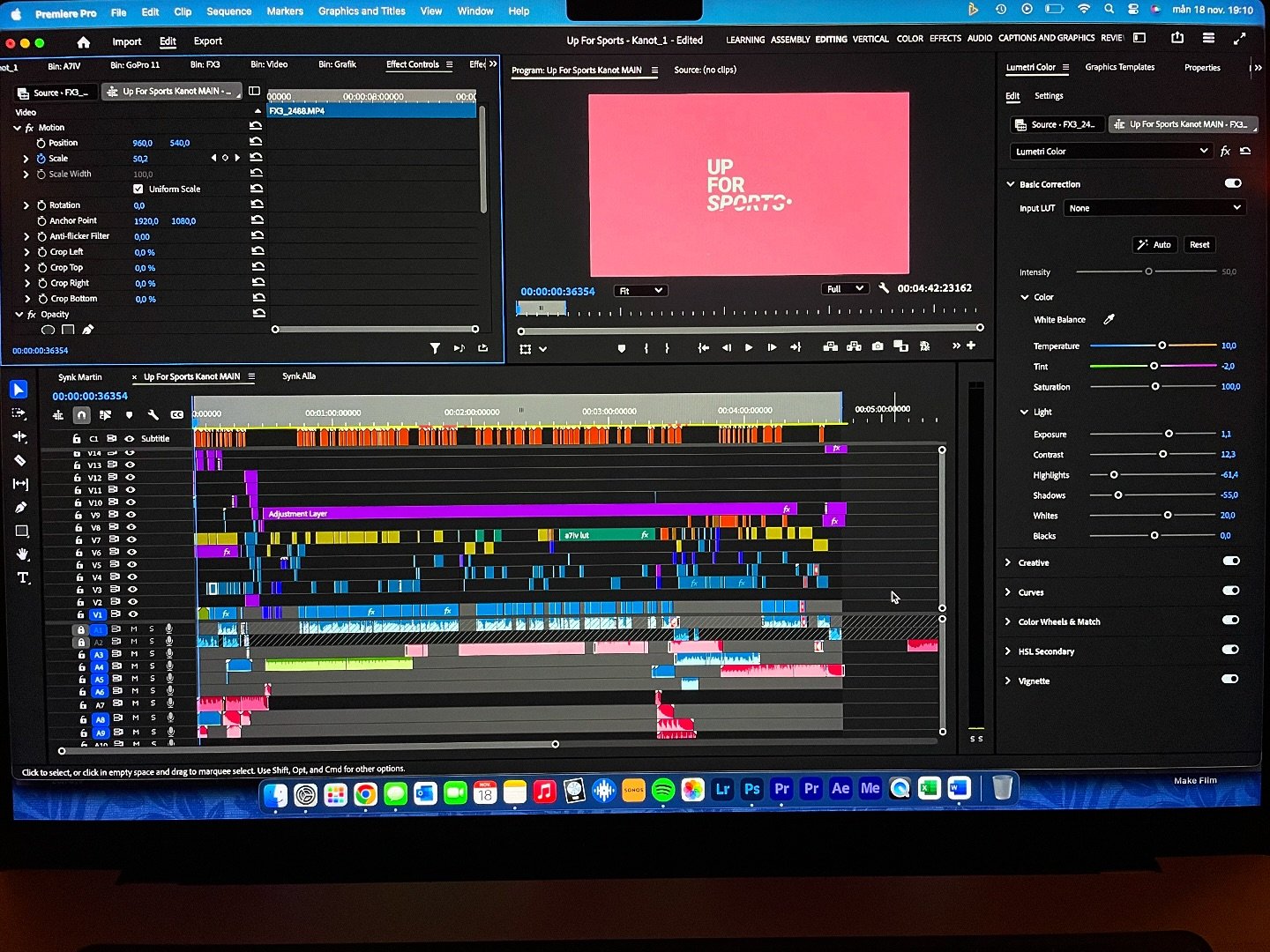This screenshot has width=1270, height=952.
Task: Collapse Light section in Lumetri
Action: (x=1024, y=412)
